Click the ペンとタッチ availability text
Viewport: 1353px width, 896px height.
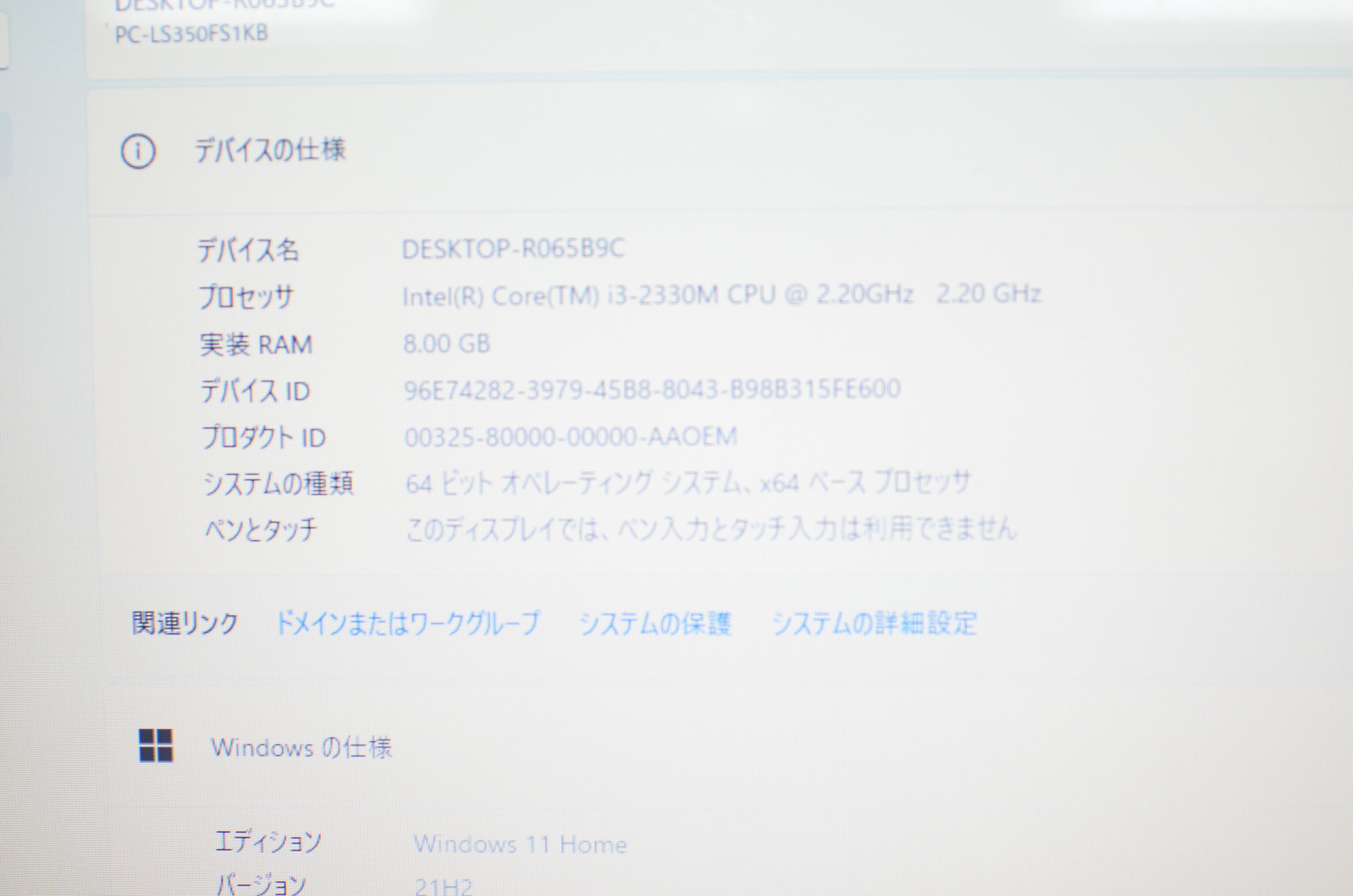tap(711, 529)
